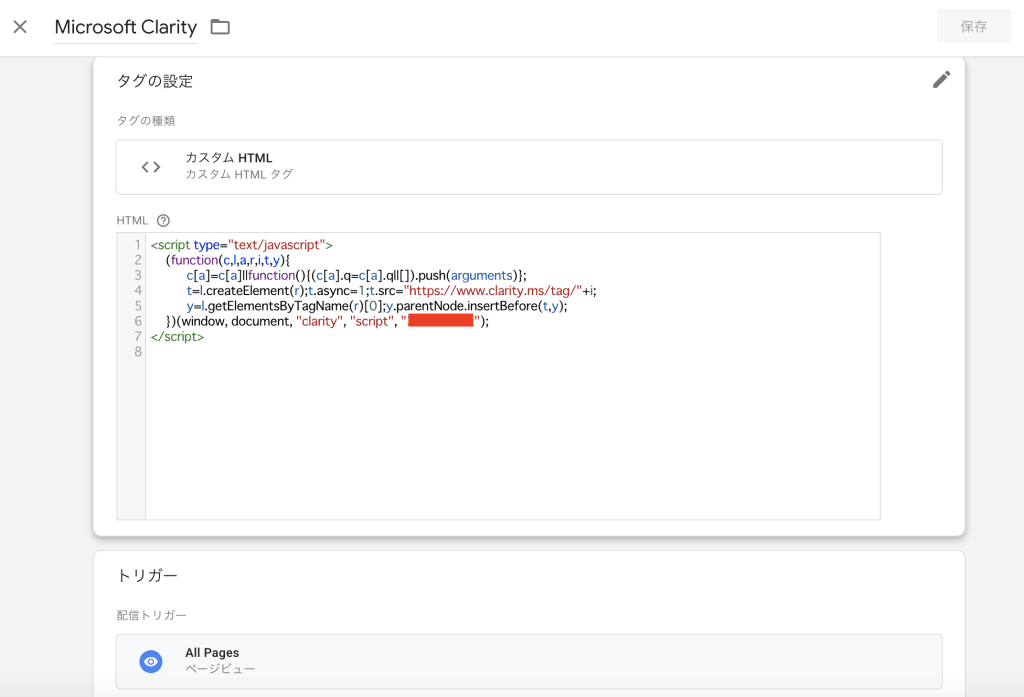Select the カスタム HTML tag type row
The height and width of the screenshot is (697, 1024).
point(529,167)
